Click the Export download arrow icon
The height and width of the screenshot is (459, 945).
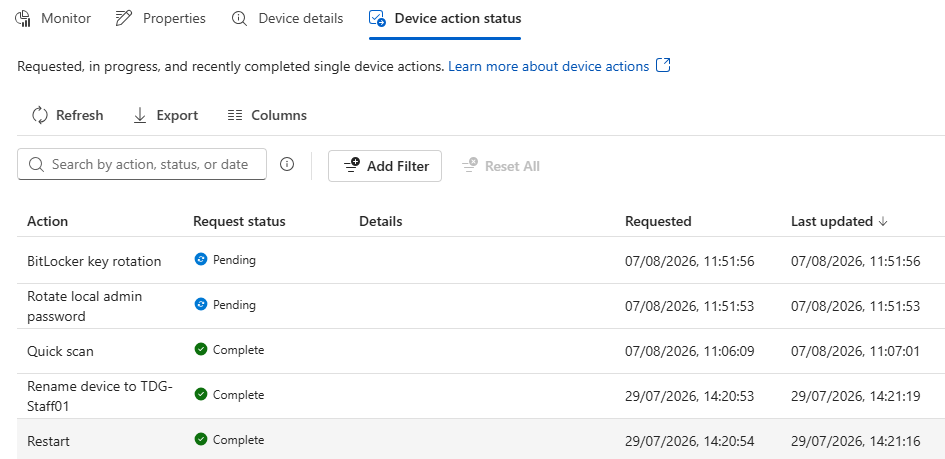(140, 115)
